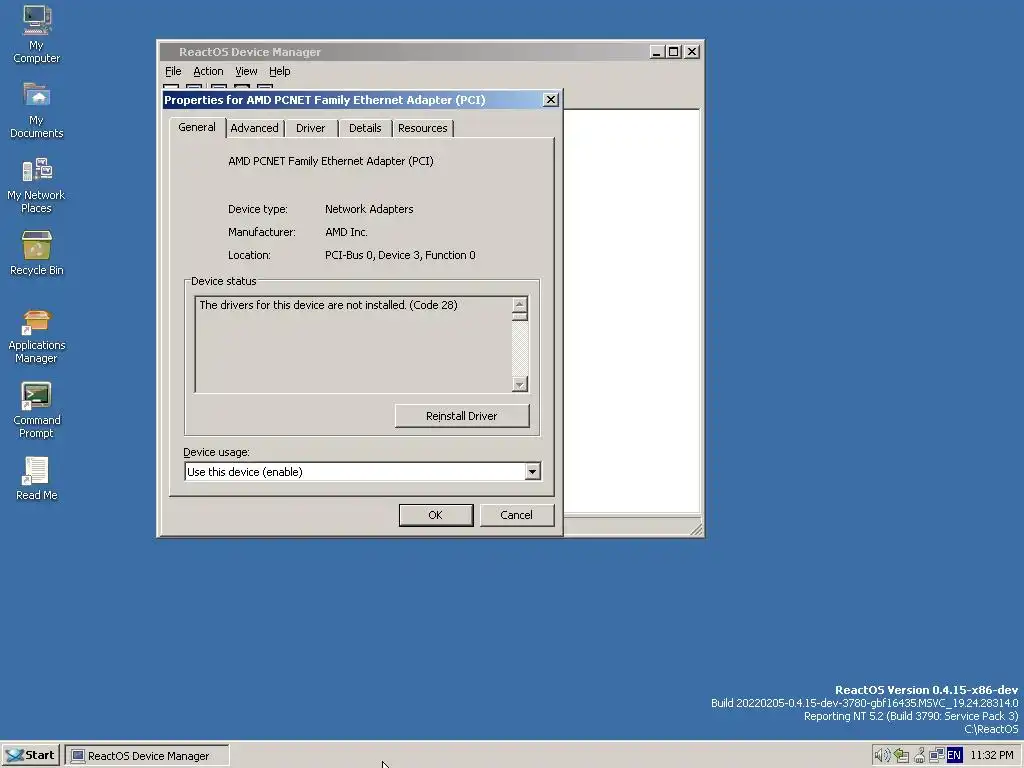Select the My Documents desktop icon
Screen dimensions: 1024x768
tap(37, 110)
